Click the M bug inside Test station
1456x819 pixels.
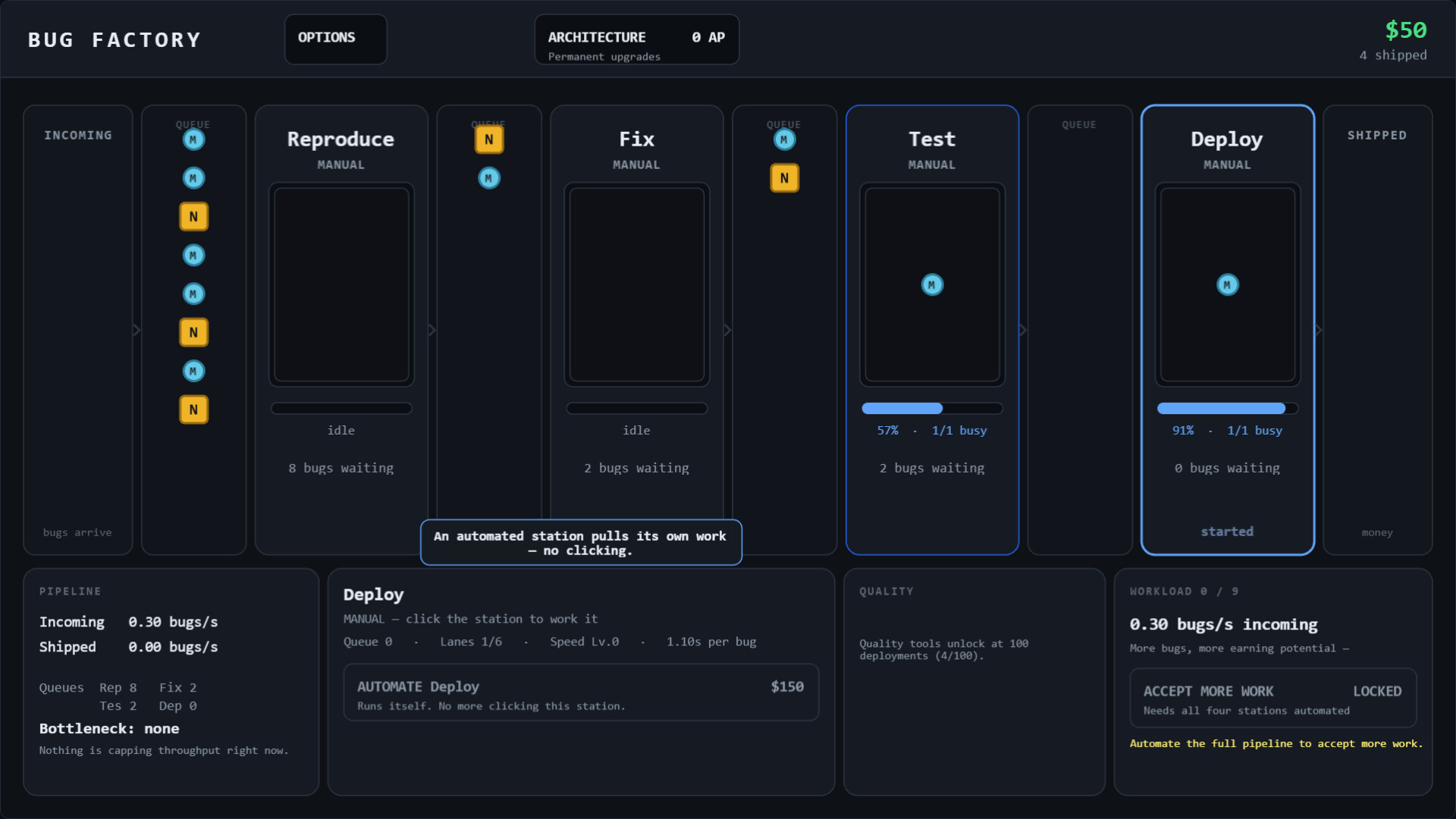[x=932, y=284]
